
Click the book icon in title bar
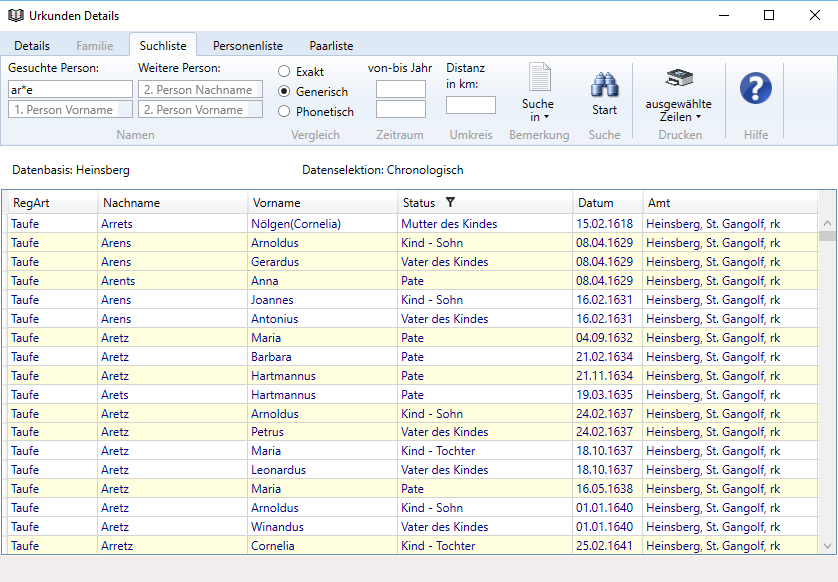pos(15,15)
